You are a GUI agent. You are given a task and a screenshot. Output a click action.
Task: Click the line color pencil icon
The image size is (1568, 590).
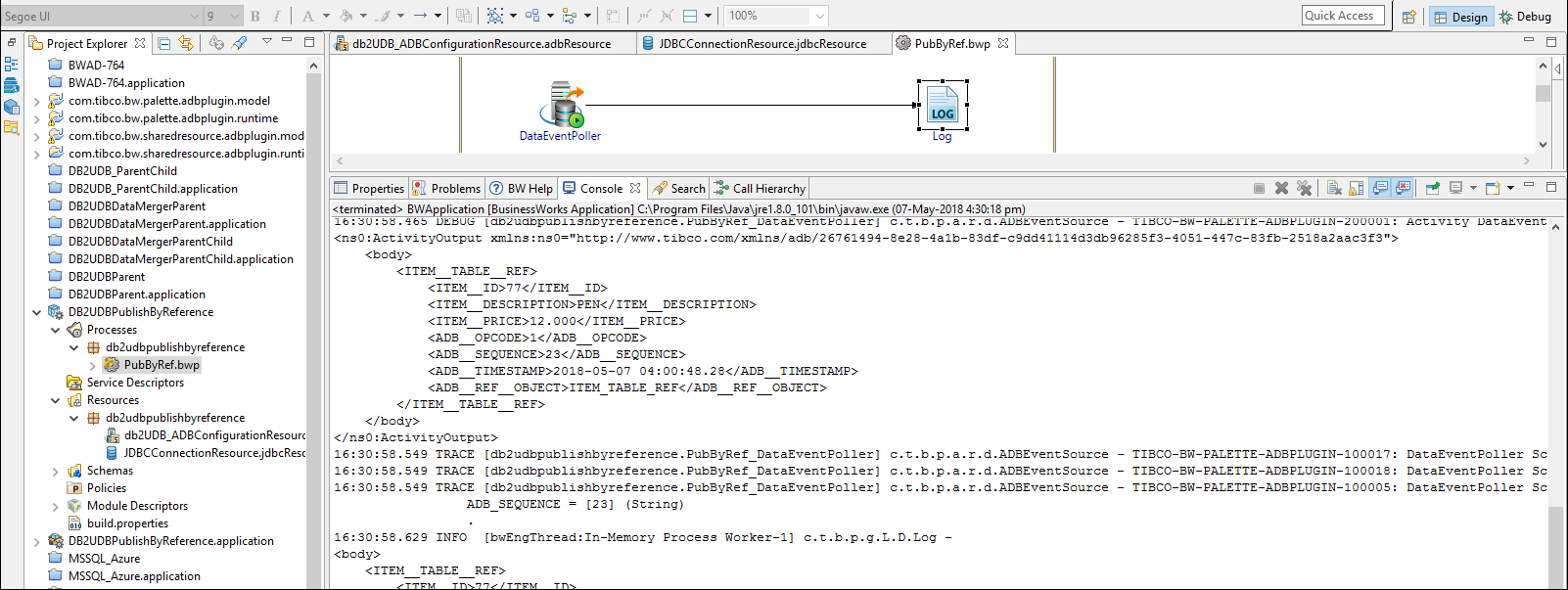[x=384, y=16]
